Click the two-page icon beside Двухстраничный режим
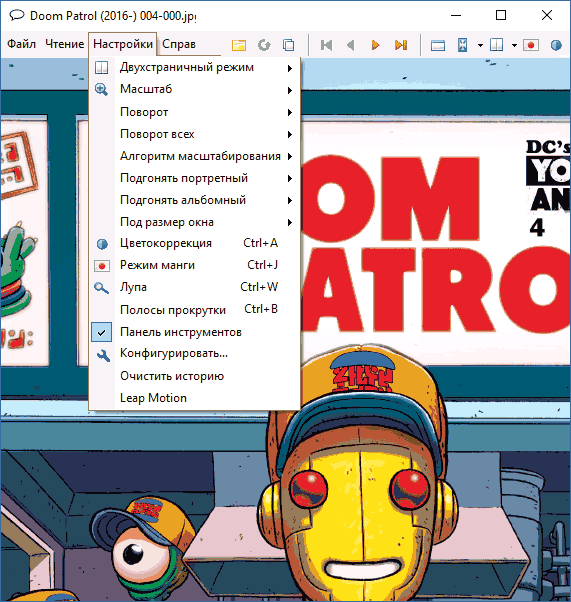The image size is (571, 602). coord(102,68)
